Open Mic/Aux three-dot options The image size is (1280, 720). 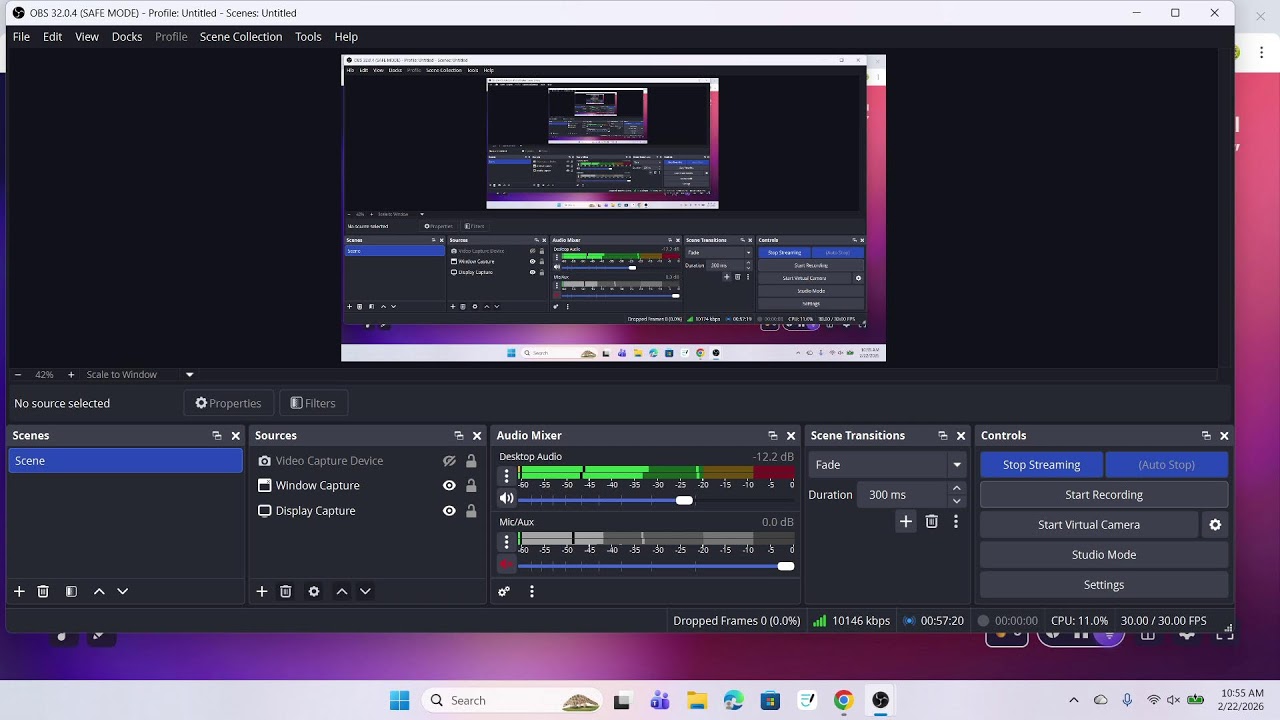(x=507, y=541)
